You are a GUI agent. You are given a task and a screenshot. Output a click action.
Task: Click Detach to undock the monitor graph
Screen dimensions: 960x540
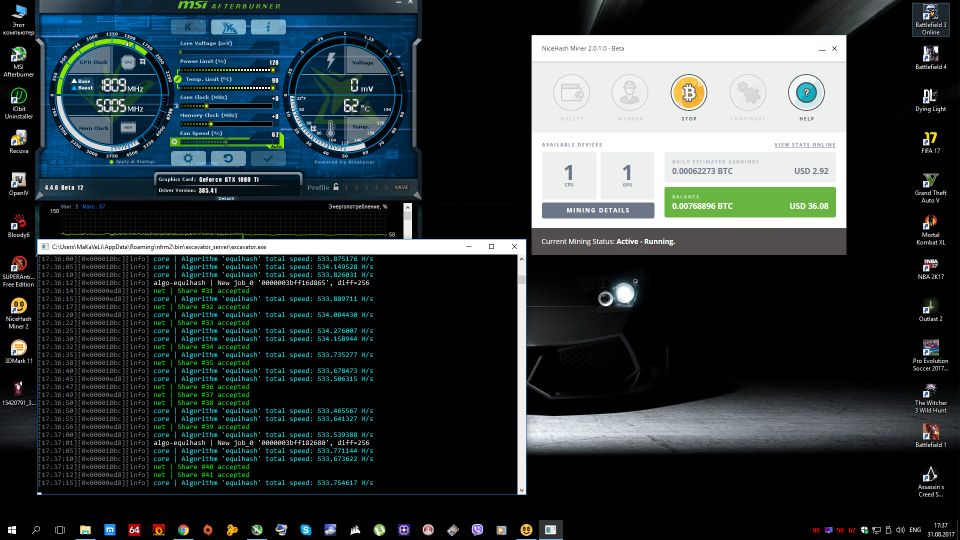coord(226,198)
